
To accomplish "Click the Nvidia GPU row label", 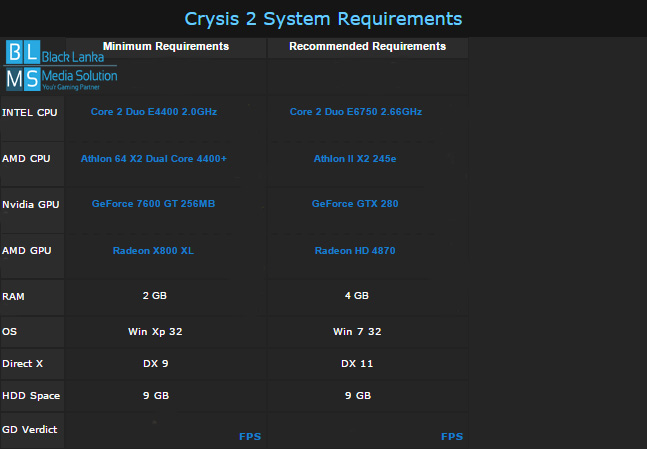I will point(31,205).
